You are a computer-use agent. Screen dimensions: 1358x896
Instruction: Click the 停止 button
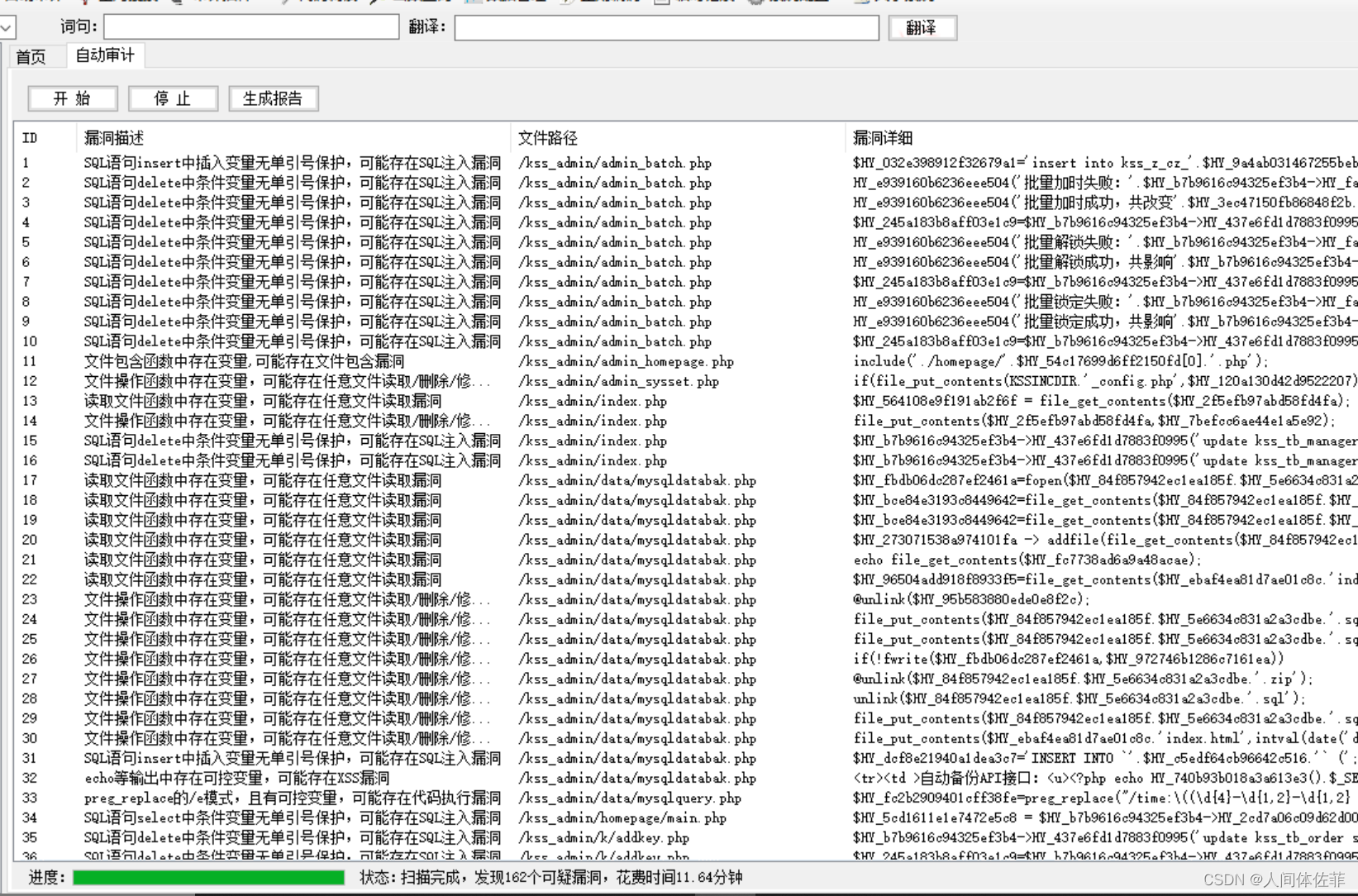tap(173, 98)
